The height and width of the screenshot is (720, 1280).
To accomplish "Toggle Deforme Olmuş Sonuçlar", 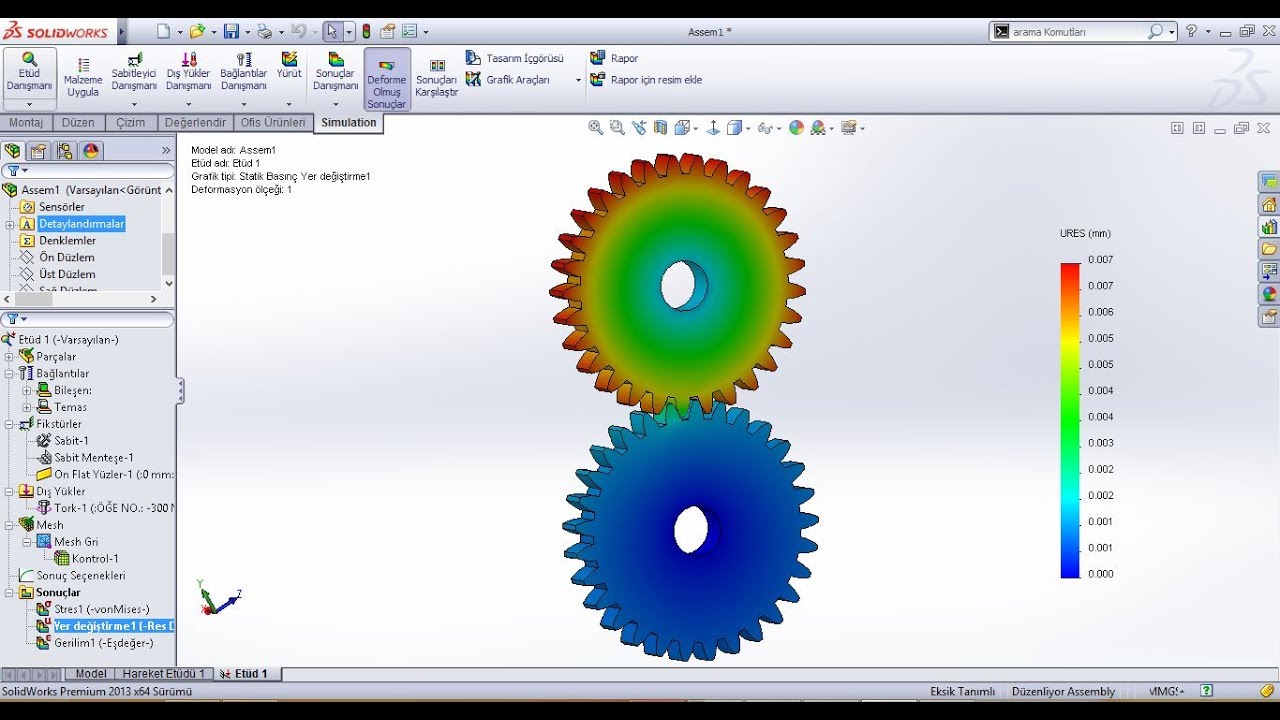I will pyautogui.click(x=387, y=79).
